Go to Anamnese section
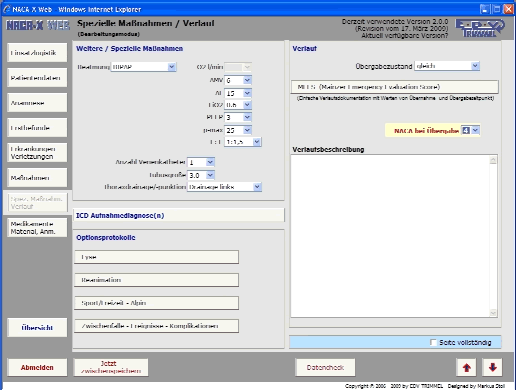 pos(37,103)
